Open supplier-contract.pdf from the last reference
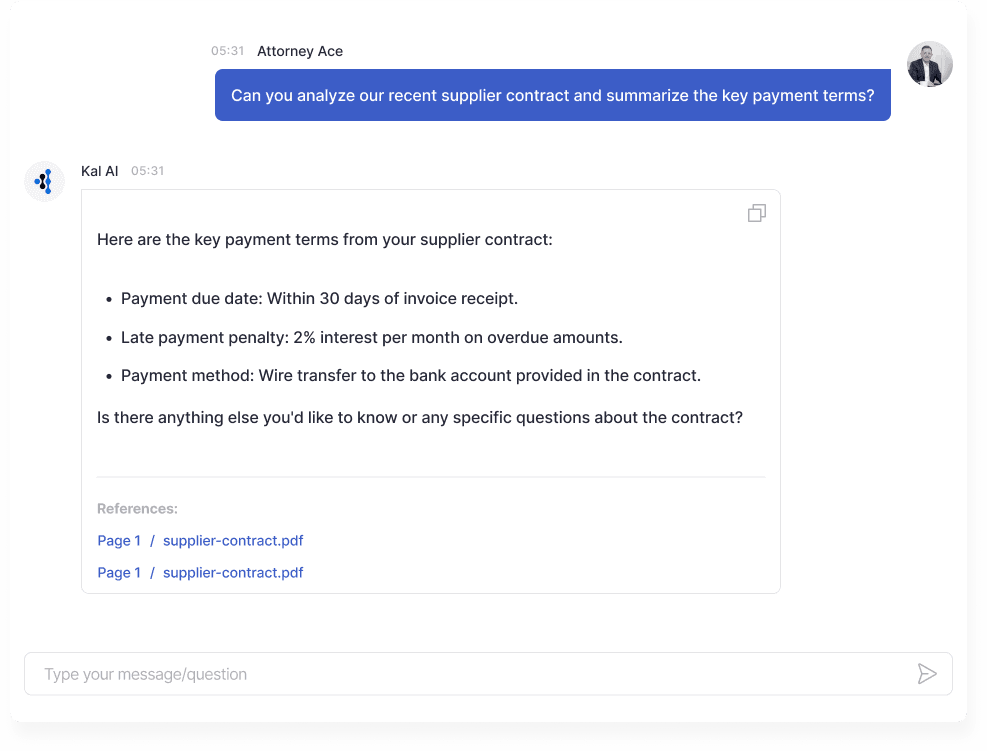Image resolution: width=987 pixels, height=751 pixels. (x=233, y=573)
